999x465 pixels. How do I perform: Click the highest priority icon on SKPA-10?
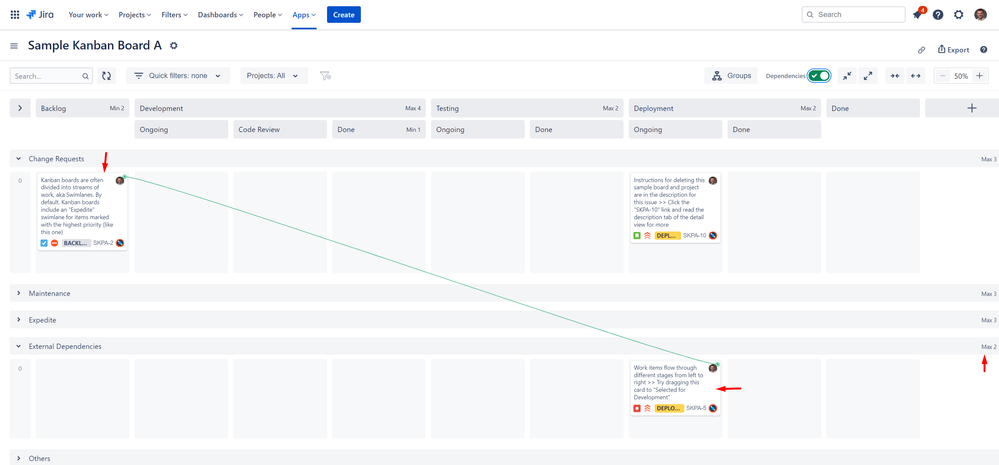[x=647, y=236]
